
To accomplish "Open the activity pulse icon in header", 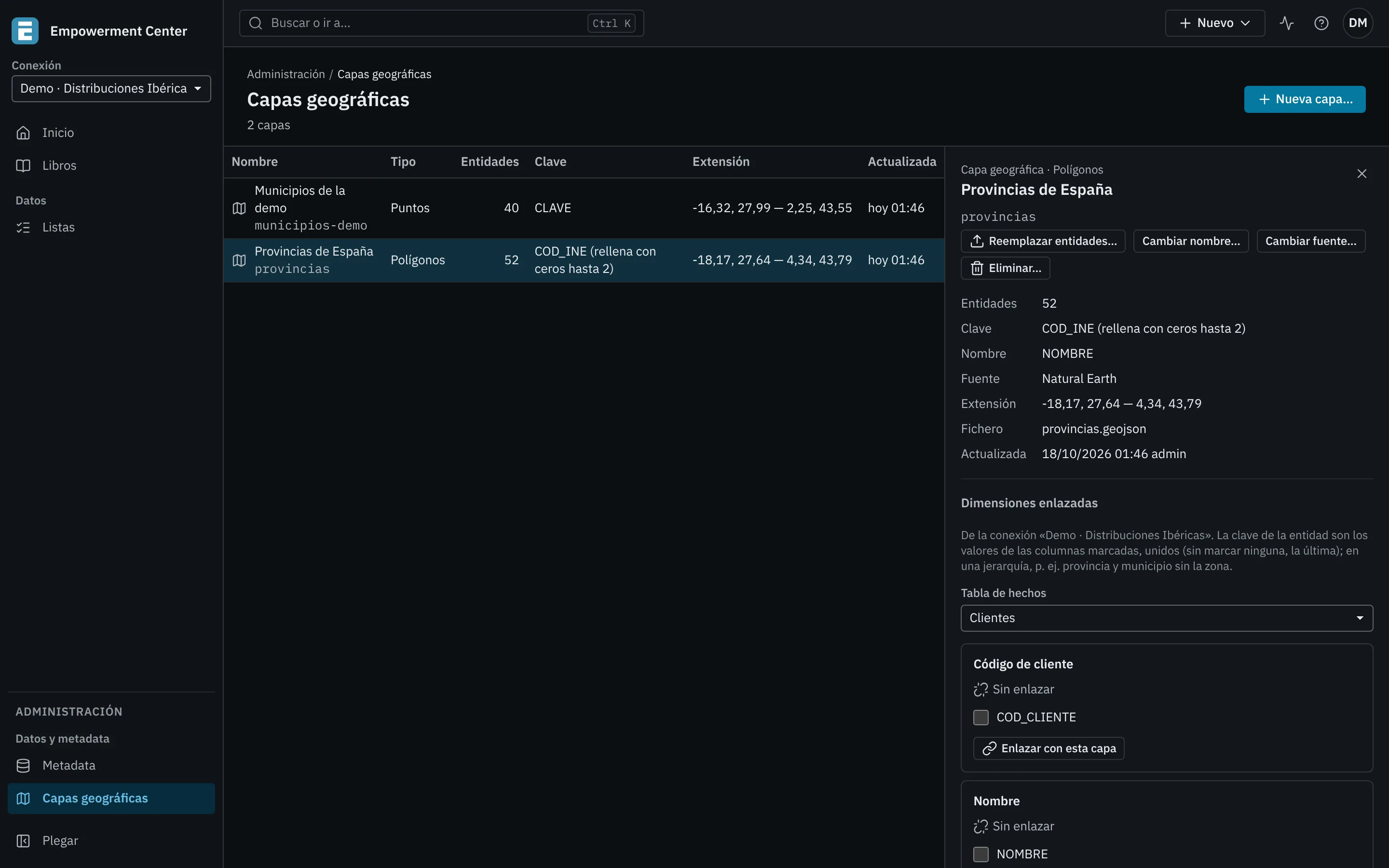I will [1286, 23].
